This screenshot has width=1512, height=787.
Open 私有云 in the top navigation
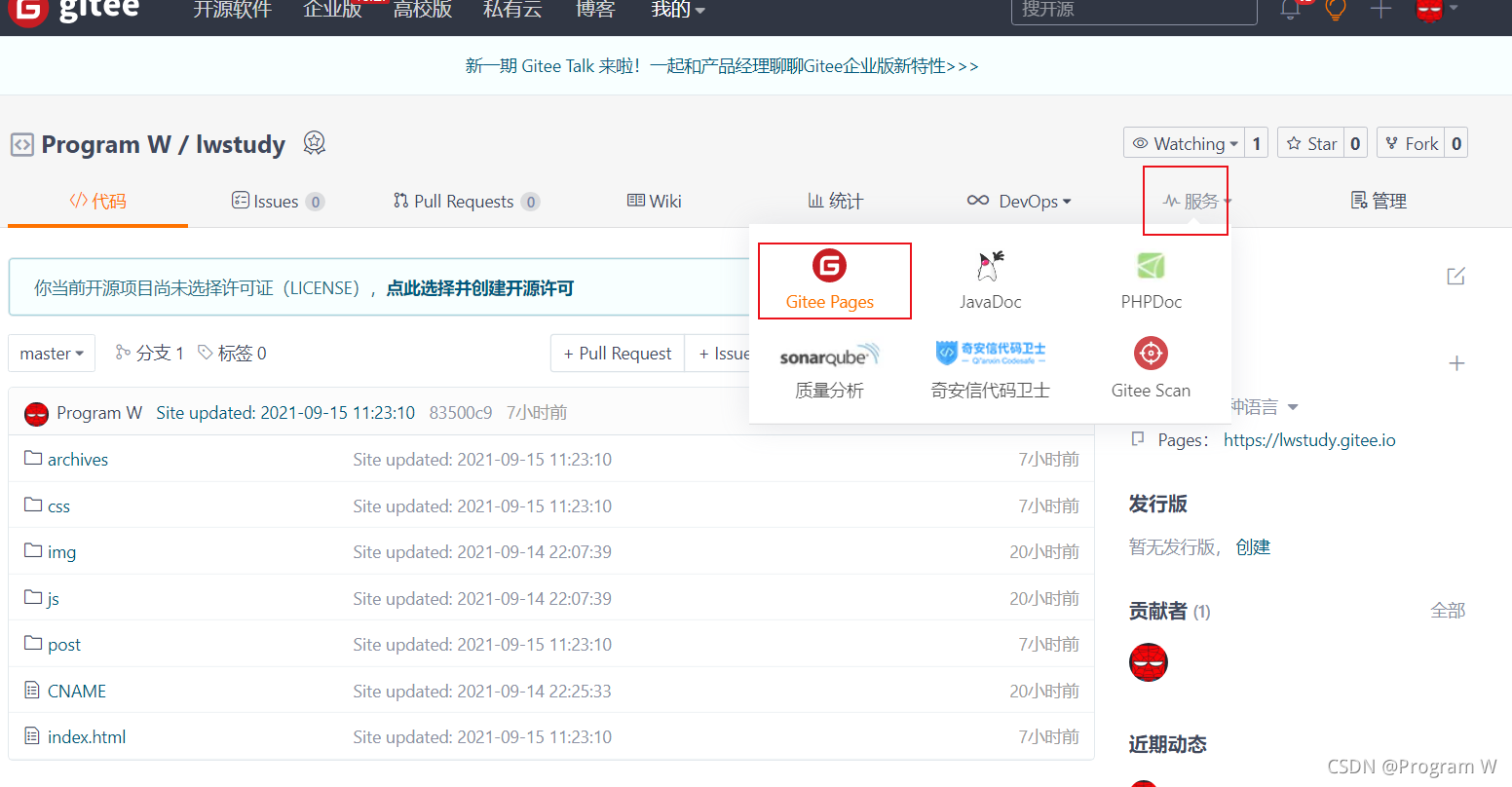click(x=512, y=10)
